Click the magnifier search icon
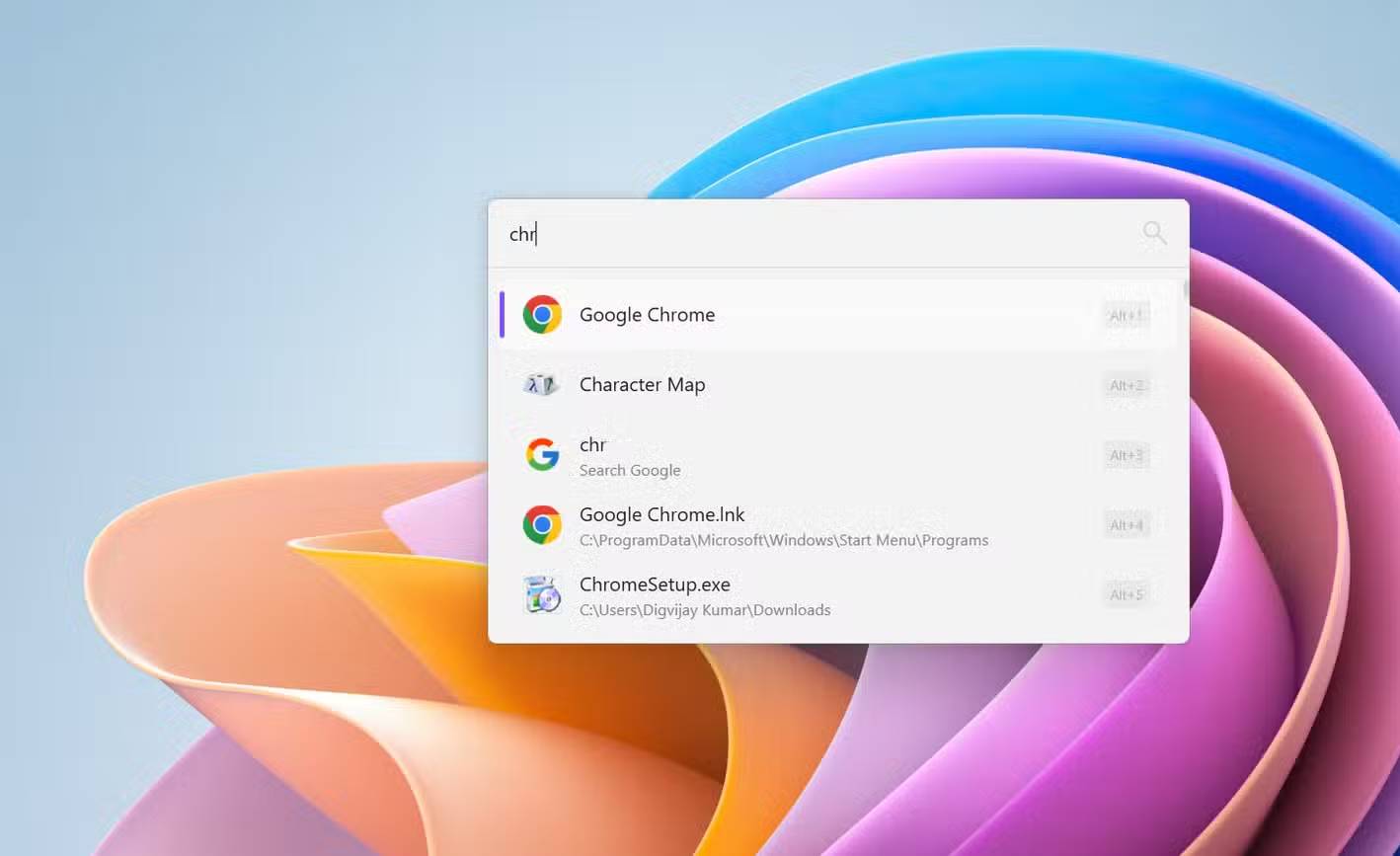 [x=1154, y=233]
